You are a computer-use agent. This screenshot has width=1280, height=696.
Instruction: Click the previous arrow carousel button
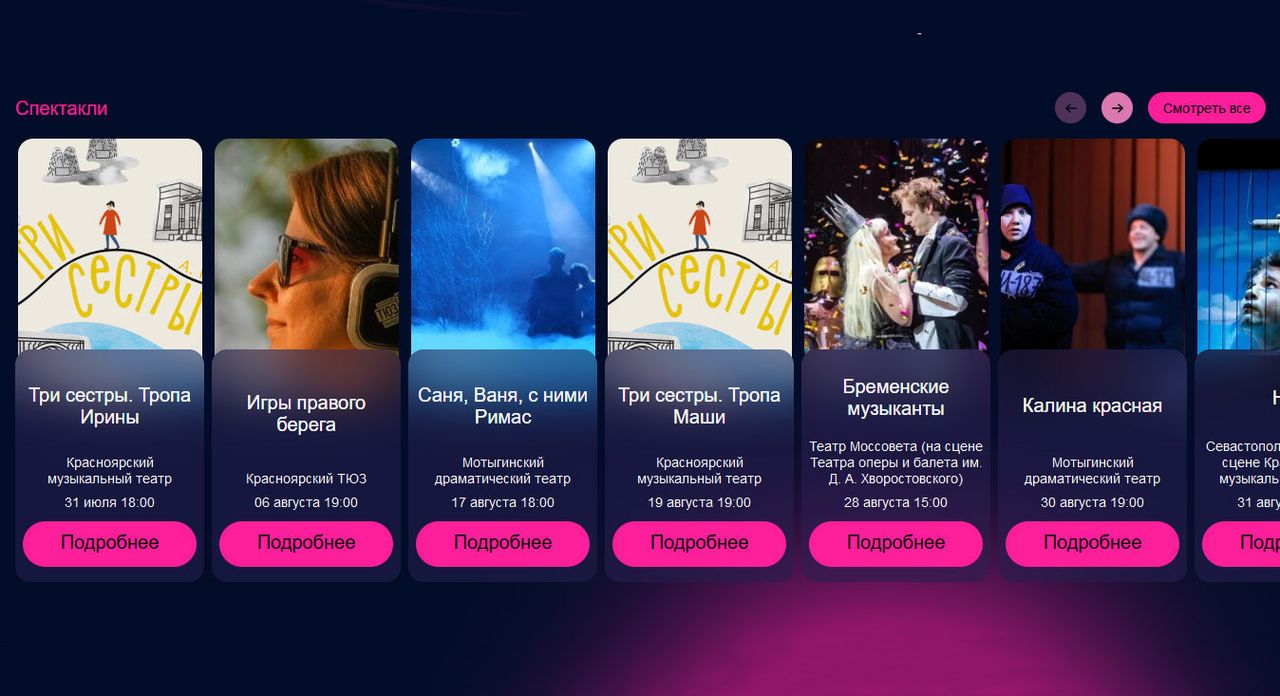(1070, 108)
